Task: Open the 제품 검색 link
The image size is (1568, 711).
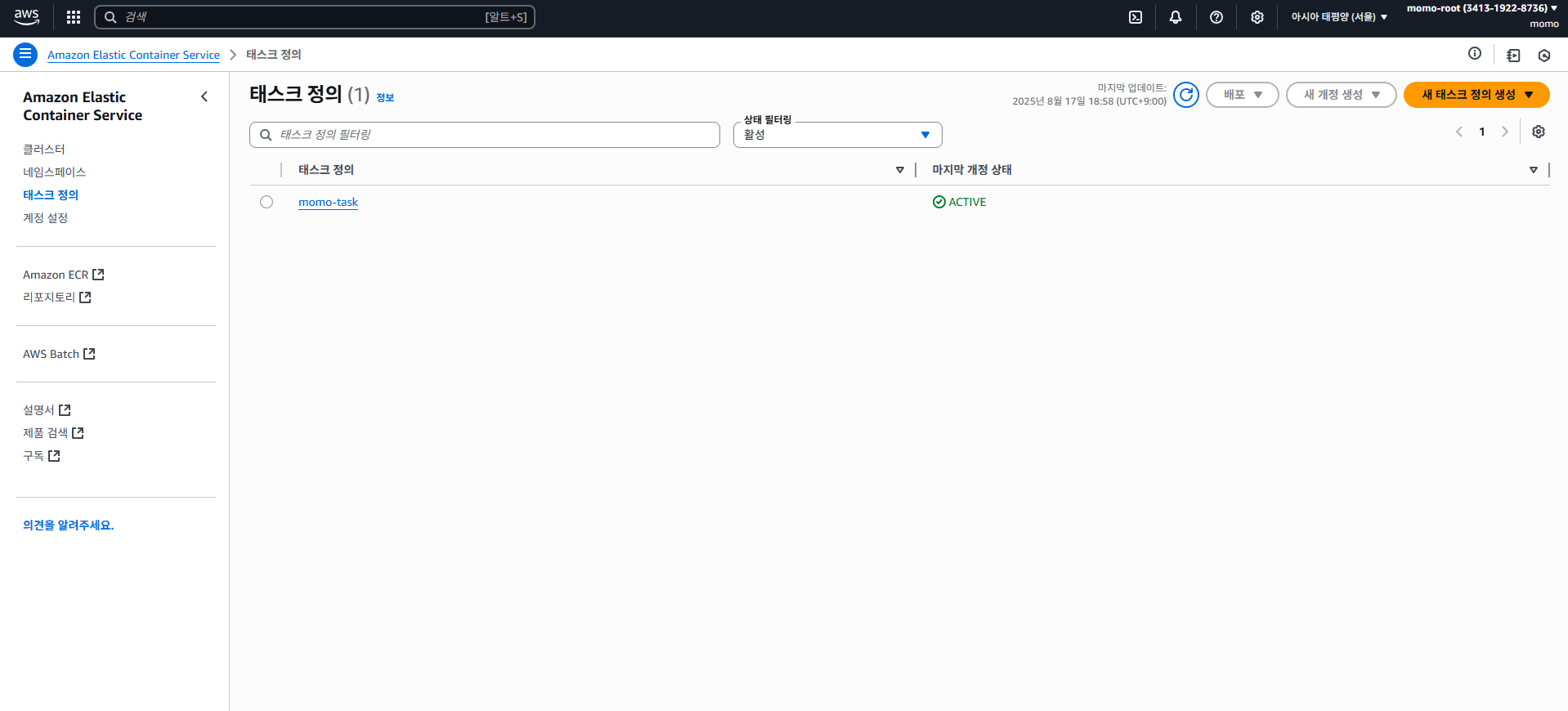Action: (53, 432)
